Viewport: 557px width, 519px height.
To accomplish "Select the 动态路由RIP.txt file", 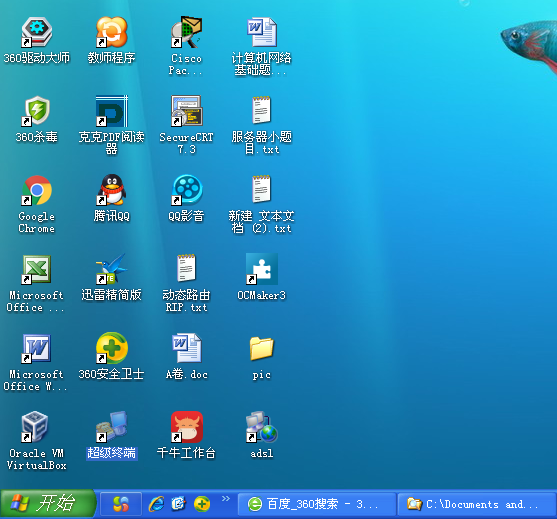I will tap(186, 269).
